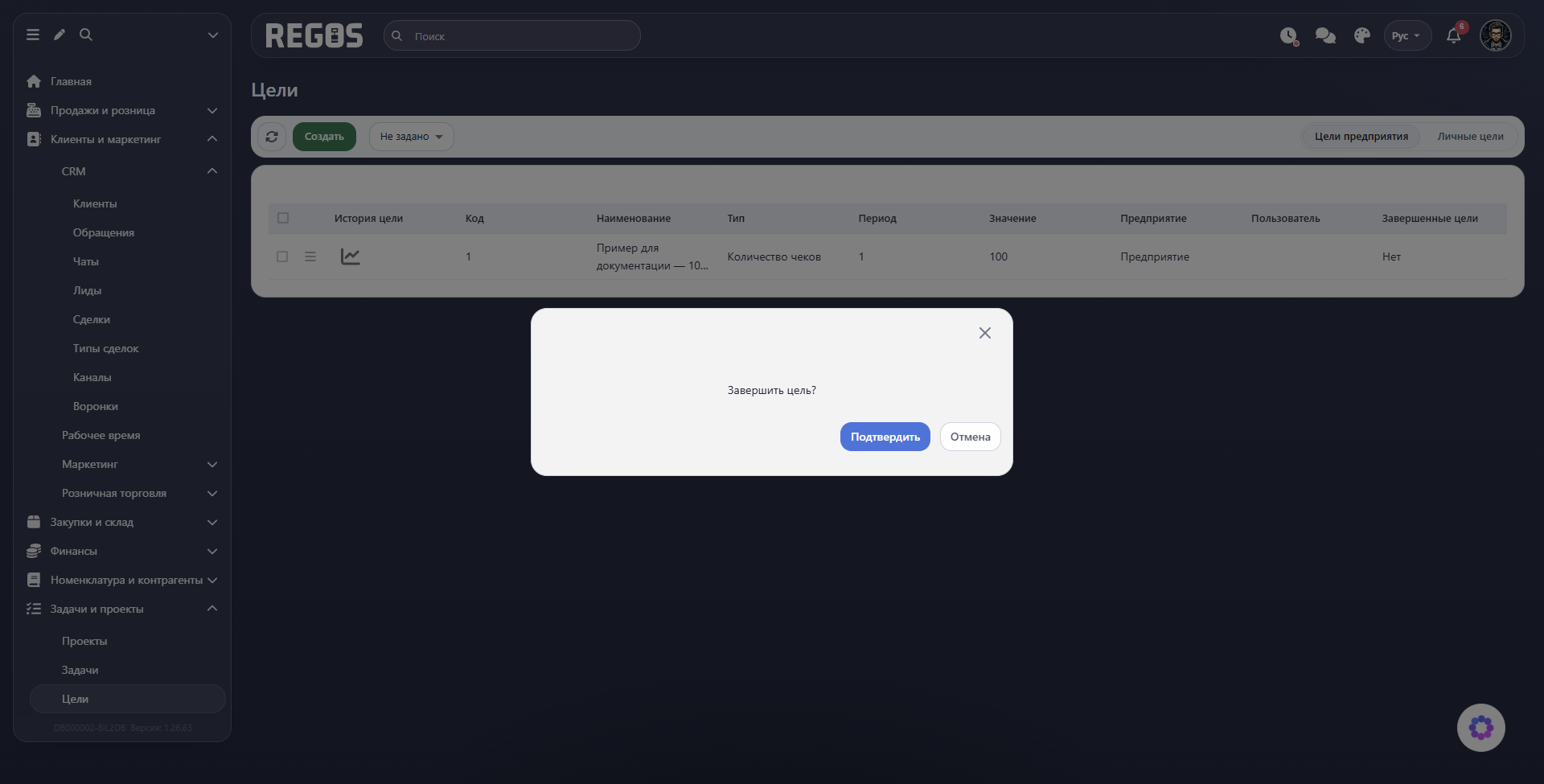Select the Цели предприятия tab
Screen dimensions: 1544x784
(x=1361, y=137)
